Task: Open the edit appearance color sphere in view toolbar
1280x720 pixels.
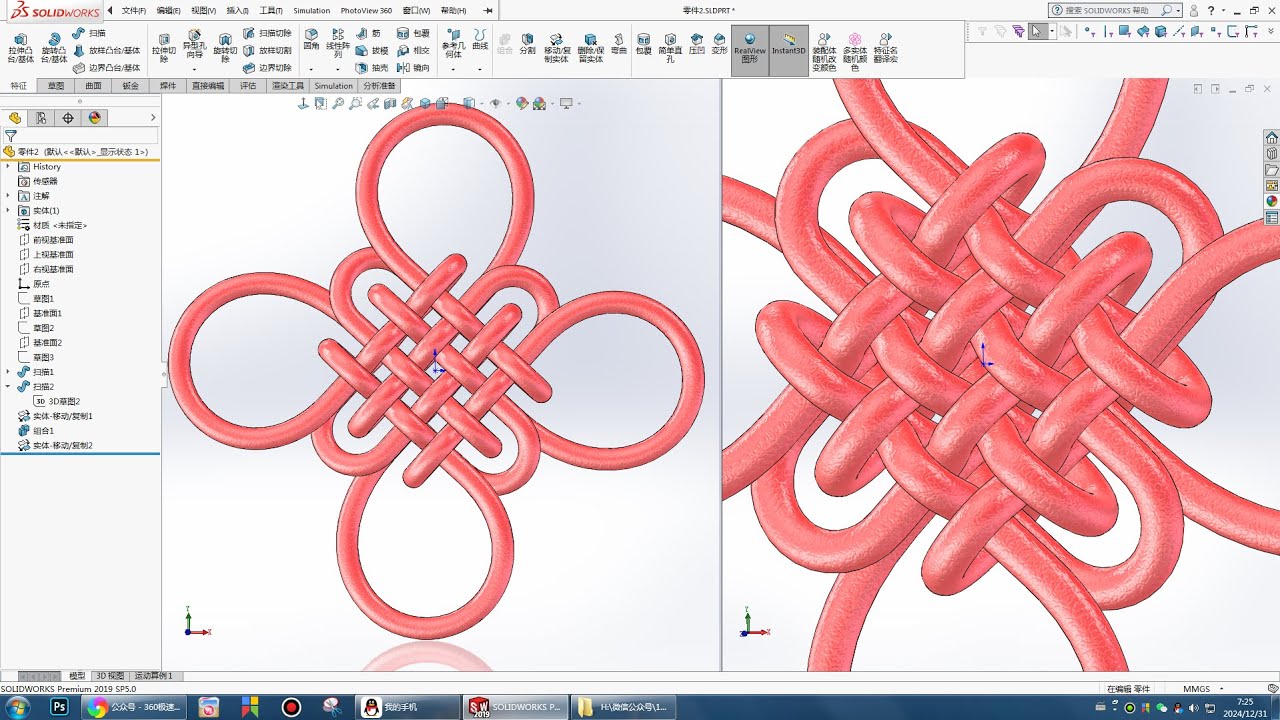Action: click(522, 103)
